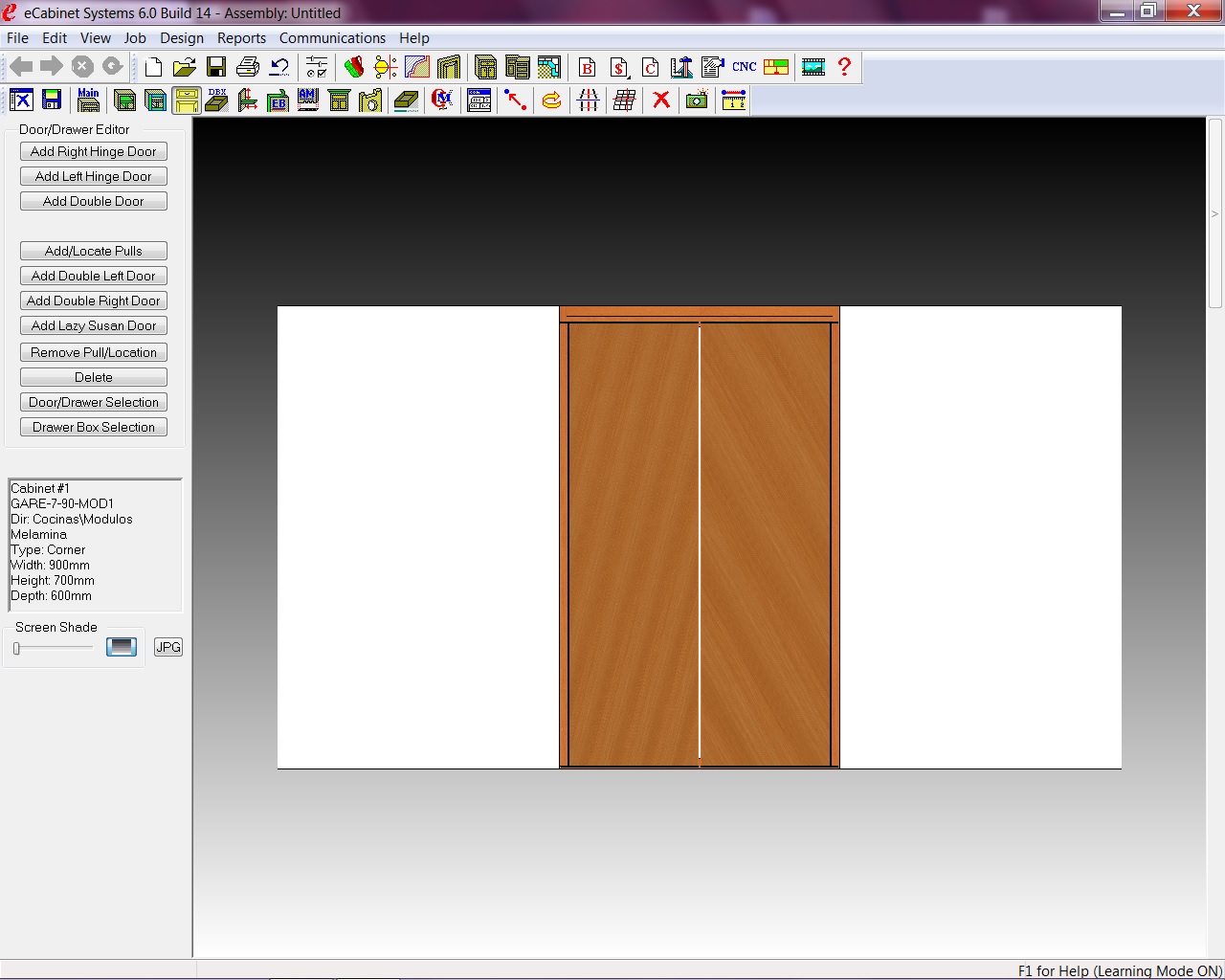Click the camera snapshot icon

click(697, 100)
